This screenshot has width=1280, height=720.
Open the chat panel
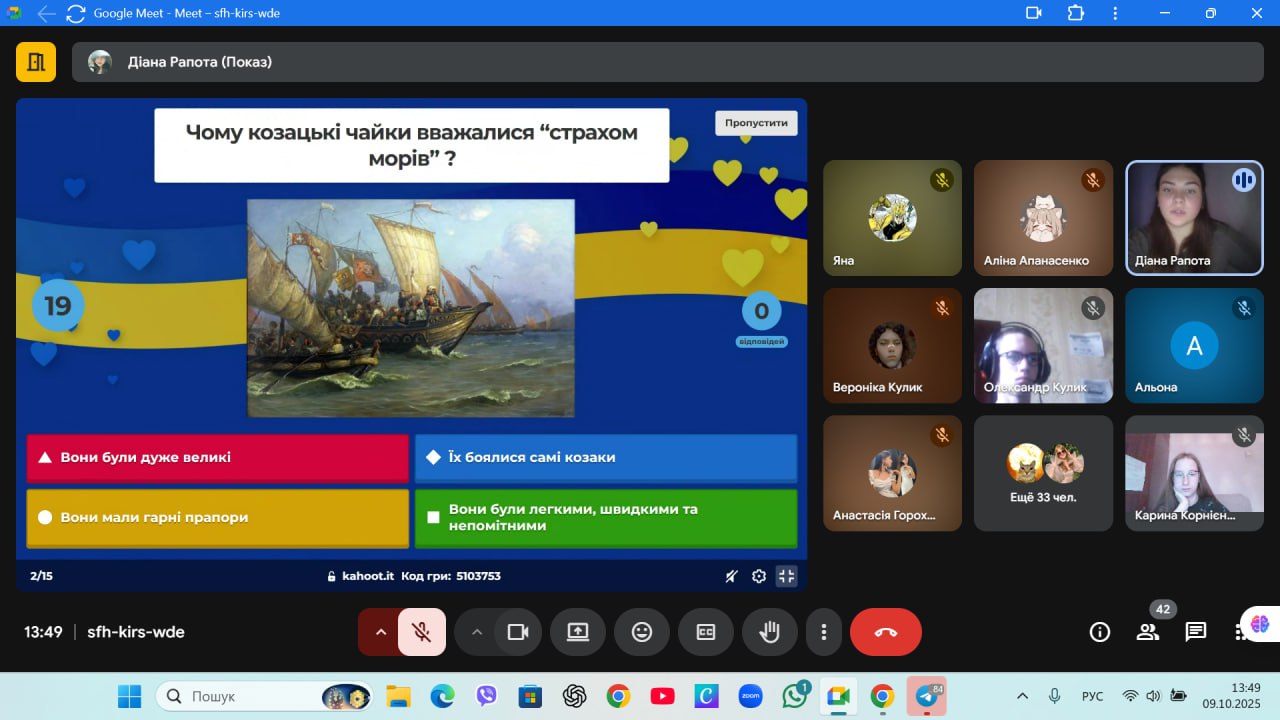tap(1195, 632)
